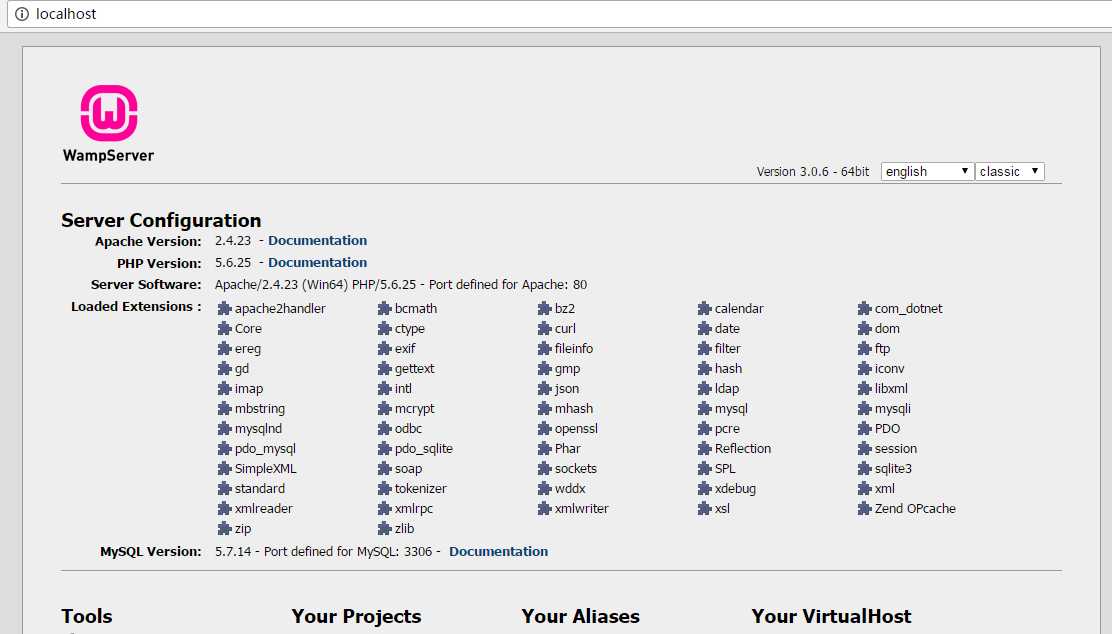Click puzzle icon next to zlib
This screenshot has width=1112, height=634.
click(x=384, y=528)
